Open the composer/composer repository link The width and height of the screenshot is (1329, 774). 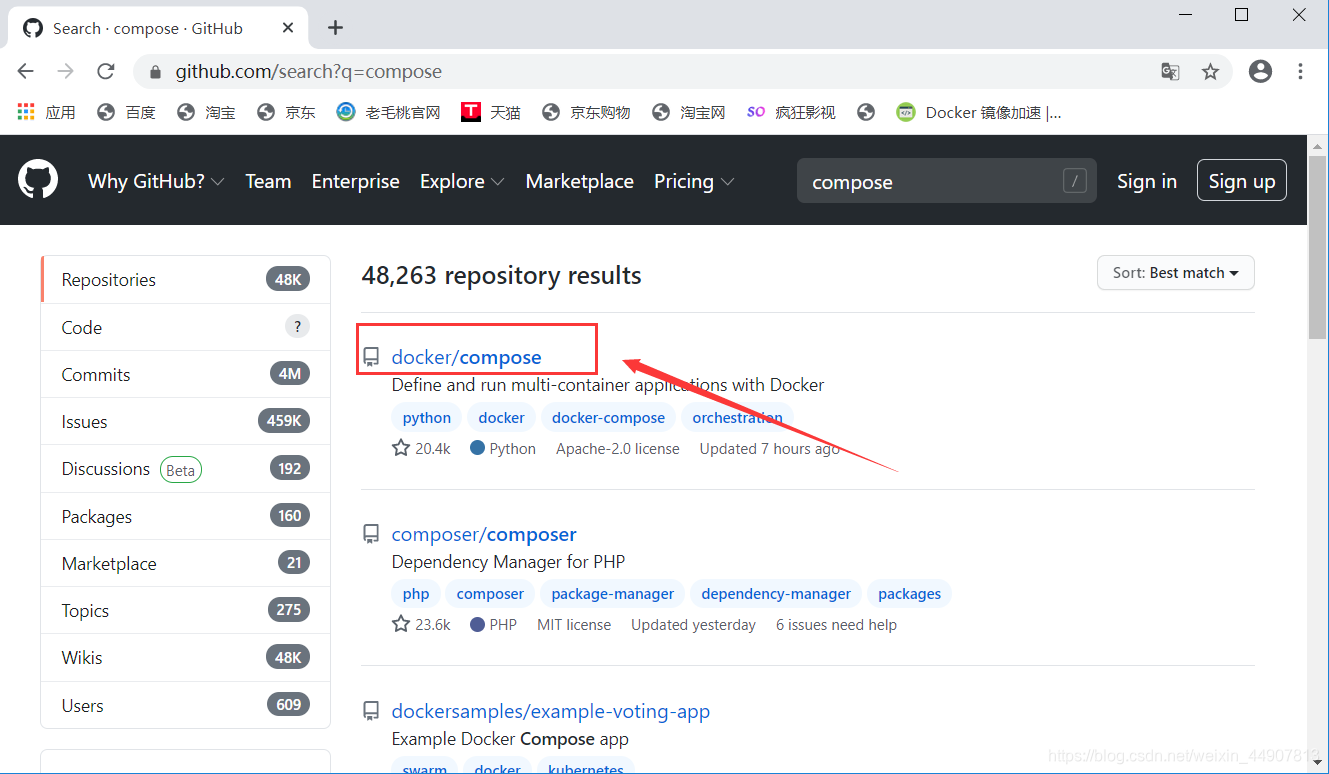484,534
